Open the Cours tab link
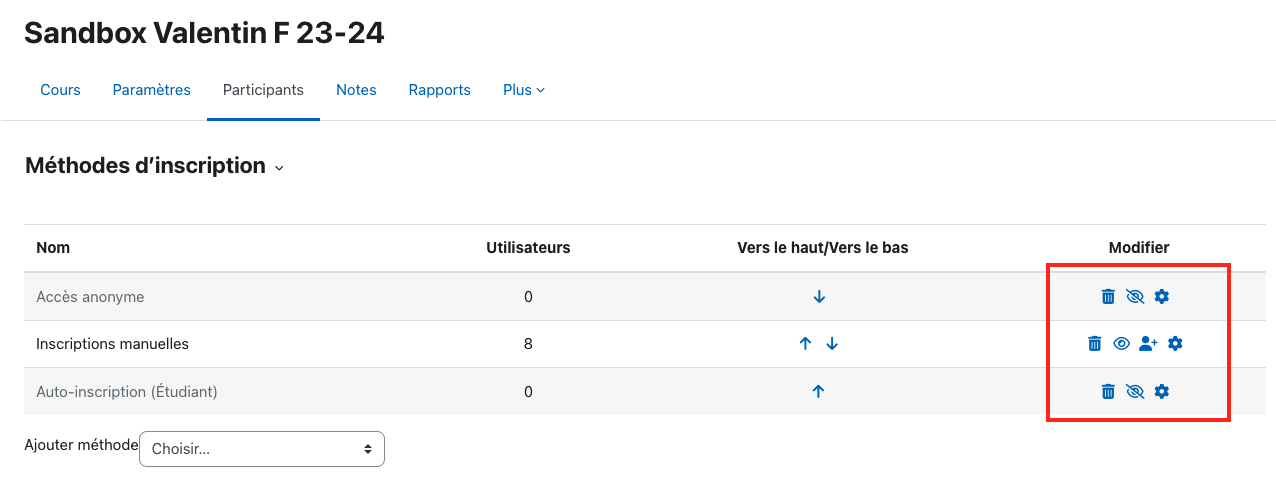Image resolution: width=1276 pixels, height=486 pixels. [60, 90]
